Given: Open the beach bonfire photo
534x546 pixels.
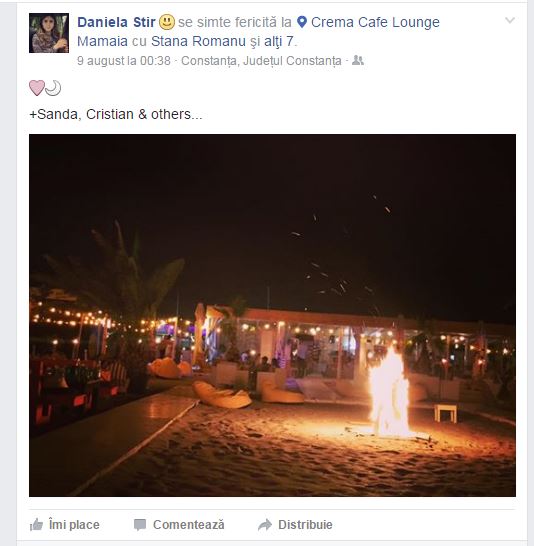Looking at the screenshot, I should click(x=272, y=315).
